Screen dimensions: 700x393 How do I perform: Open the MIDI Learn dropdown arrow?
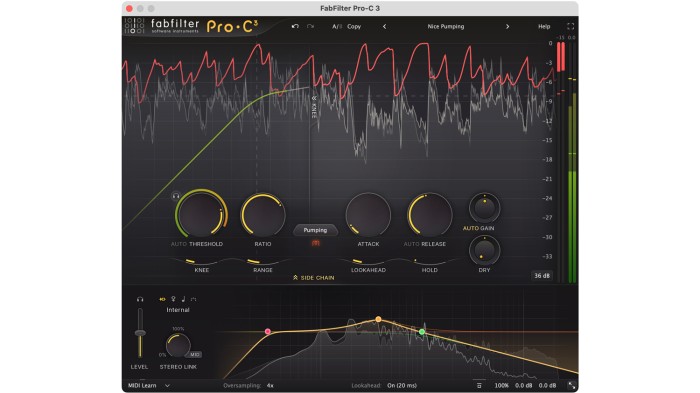(167, 385)
